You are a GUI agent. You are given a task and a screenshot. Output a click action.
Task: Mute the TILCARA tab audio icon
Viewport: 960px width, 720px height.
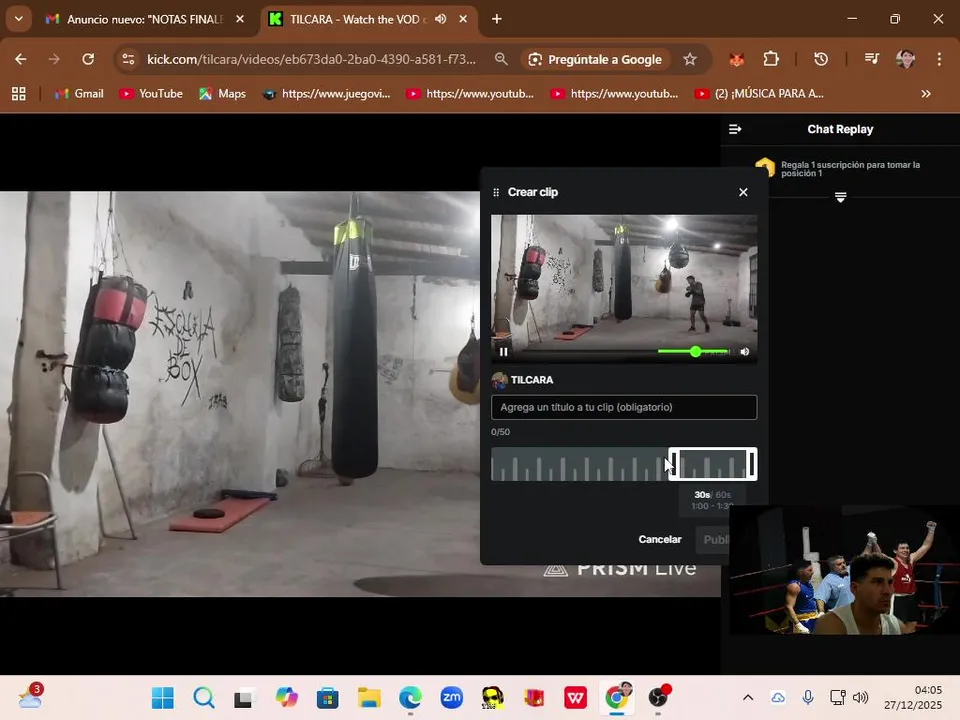click(x=440, y=19)
